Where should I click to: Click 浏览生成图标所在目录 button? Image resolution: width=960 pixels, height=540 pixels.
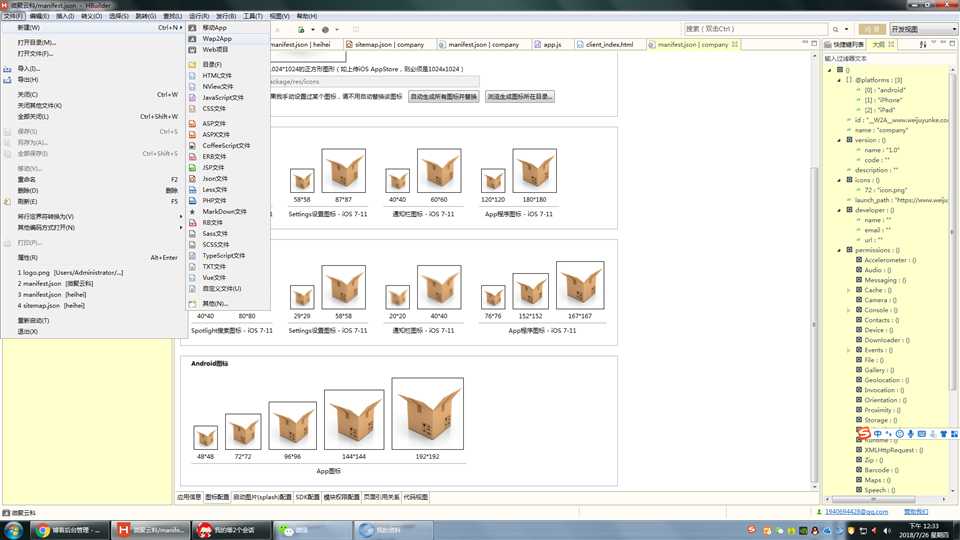tap(520, 97)
